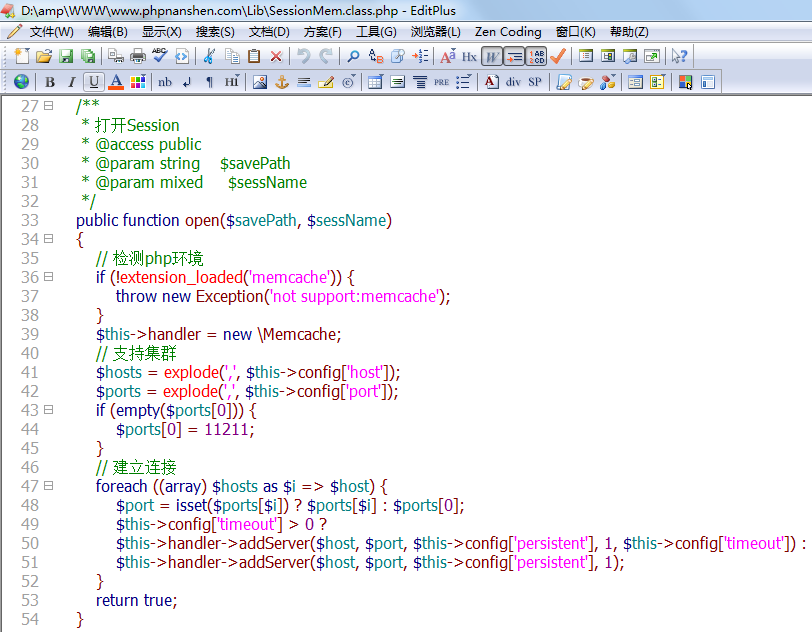Image resolution: width=812 pixels, height=632 pixels.
Task: Open the HI heading dropdown
Action: pyautogui.click(x=232, y=82)
